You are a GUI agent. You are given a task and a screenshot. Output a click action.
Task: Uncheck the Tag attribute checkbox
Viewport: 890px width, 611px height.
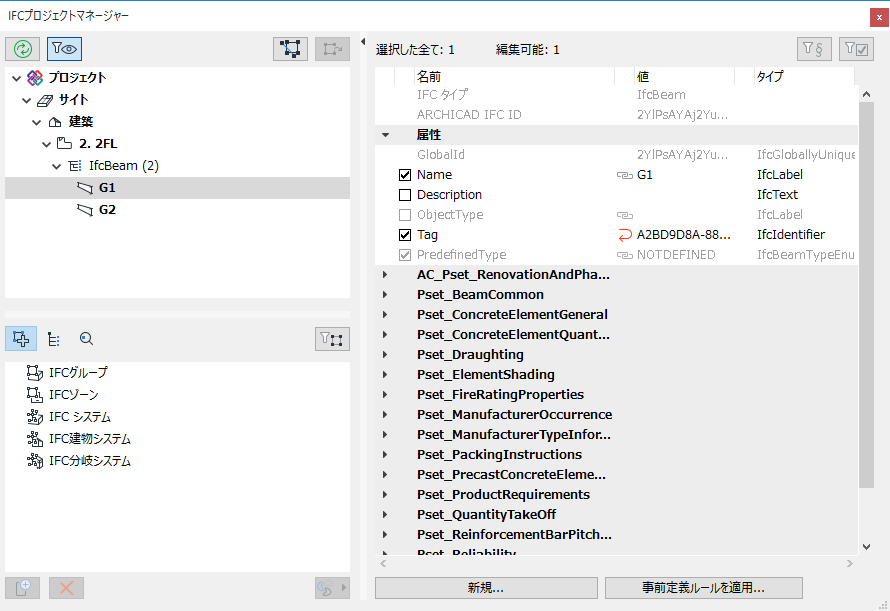tap(405, 235)
